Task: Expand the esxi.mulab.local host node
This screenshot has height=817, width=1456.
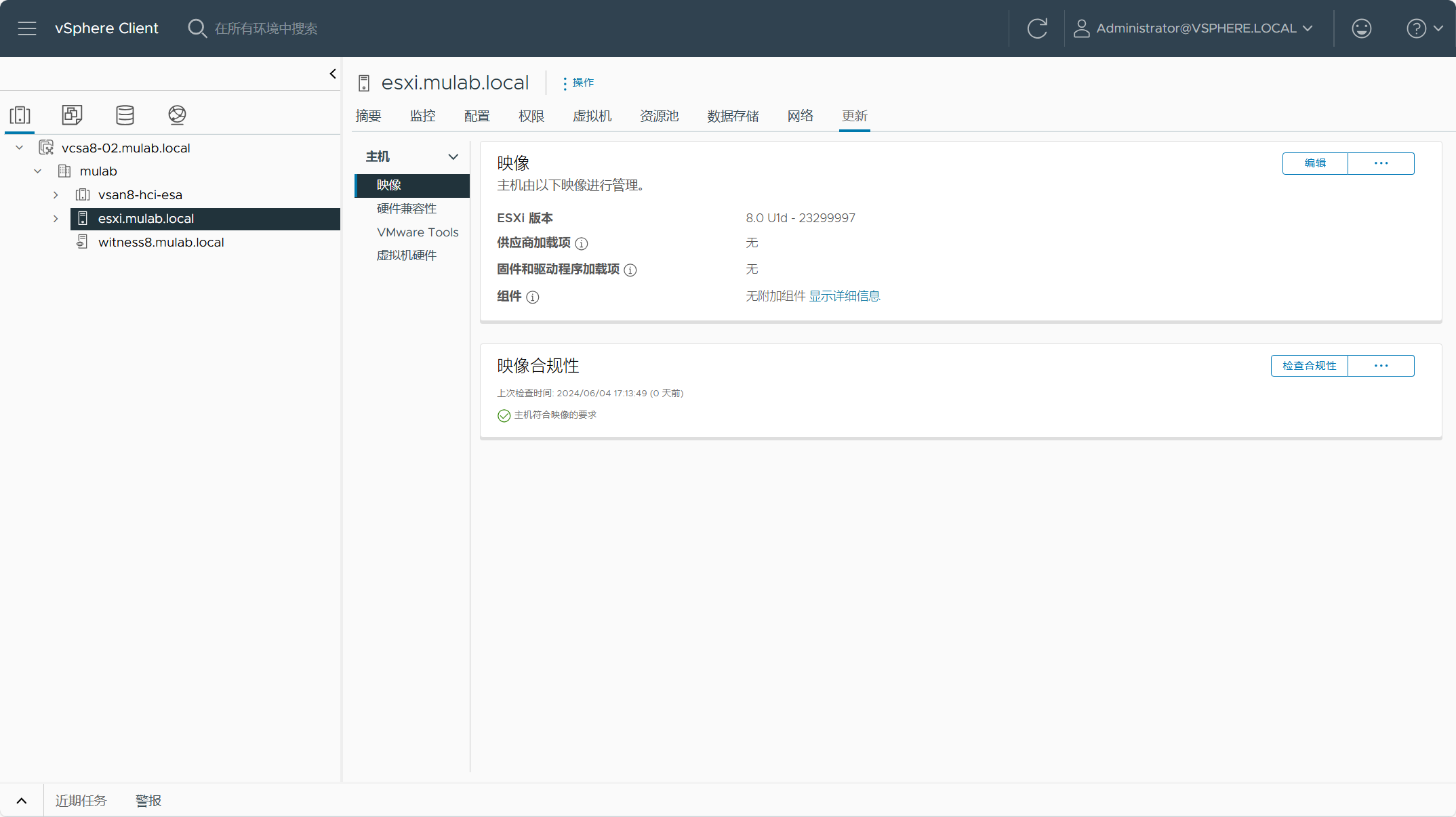Action: coord(56,219)
